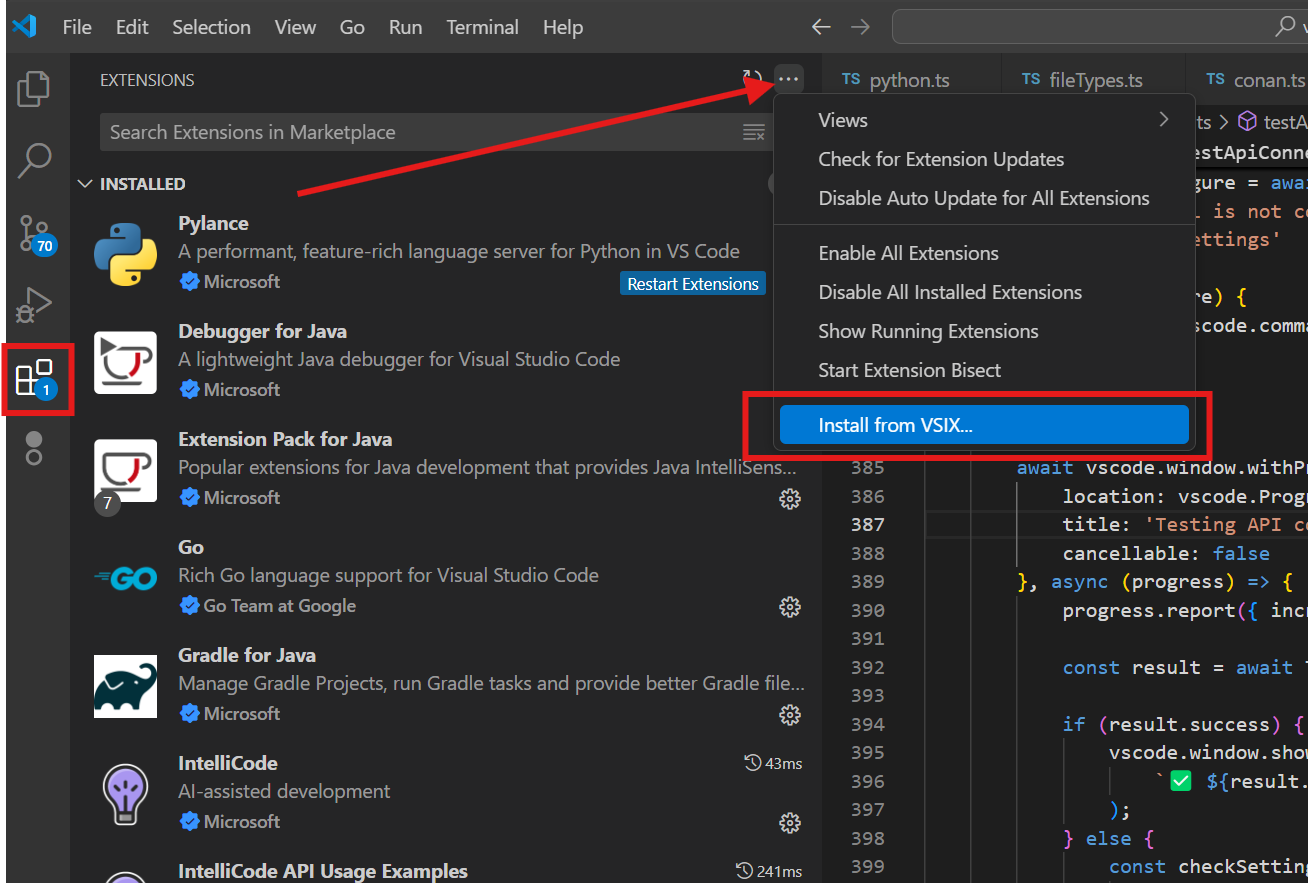Viewport: 1308px width, 883px height.
Task: Click line number 392 in editor gutter
Action: (867, 667)
